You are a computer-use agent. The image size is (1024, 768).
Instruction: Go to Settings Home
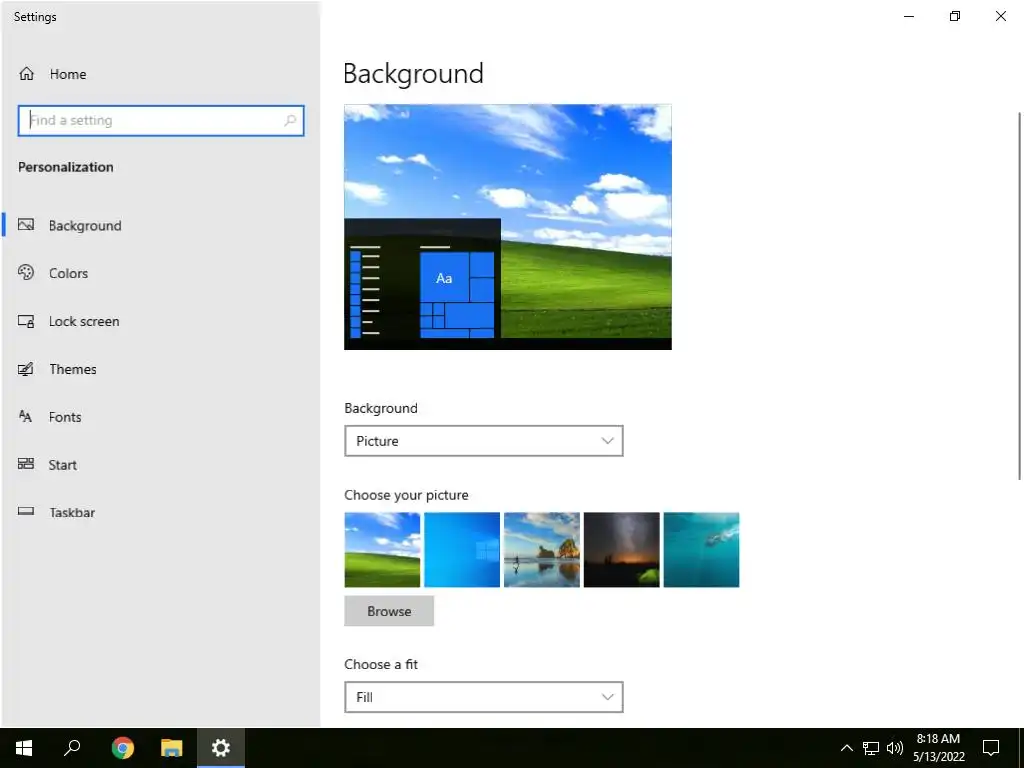tap(161, 74)
